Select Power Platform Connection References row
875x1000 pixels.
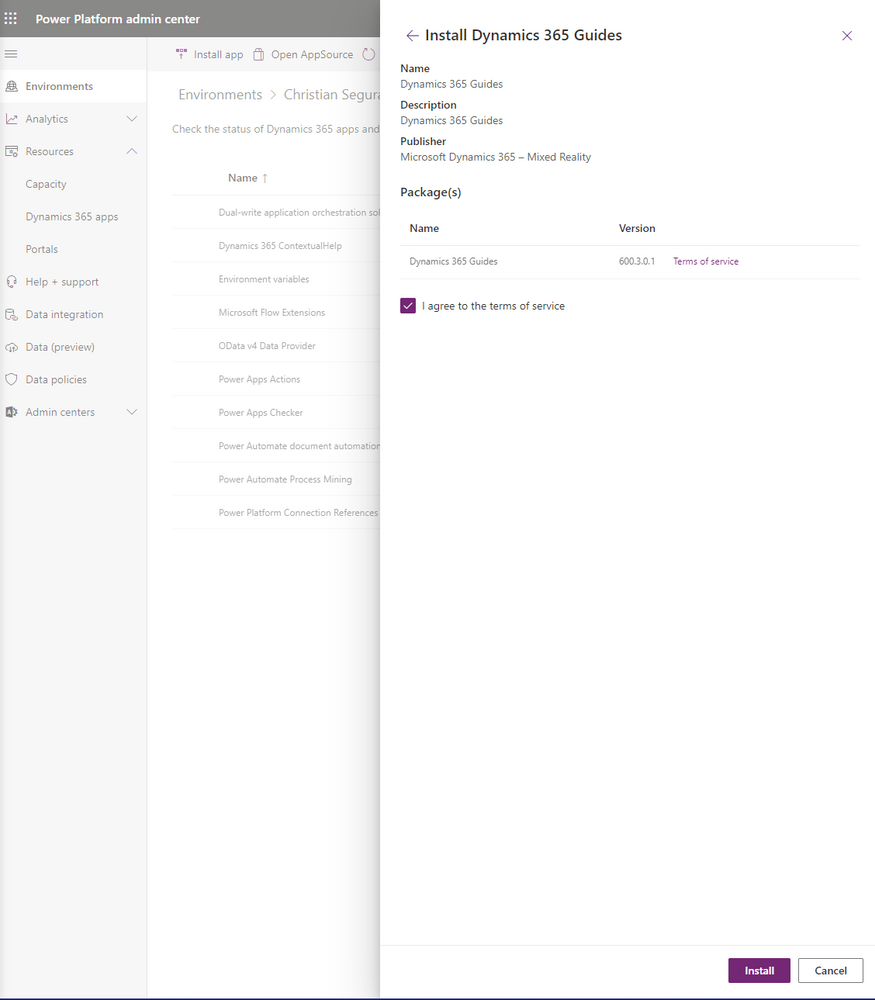pos(276,512)
